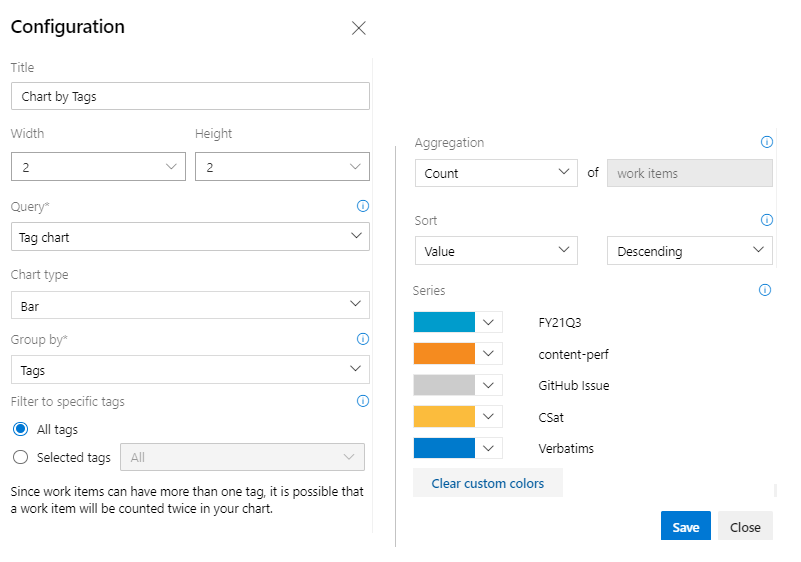This screenshot has height=562, width=801.
Task: Click the FY21Q3 teal color swatch
Action: (444, 322)
